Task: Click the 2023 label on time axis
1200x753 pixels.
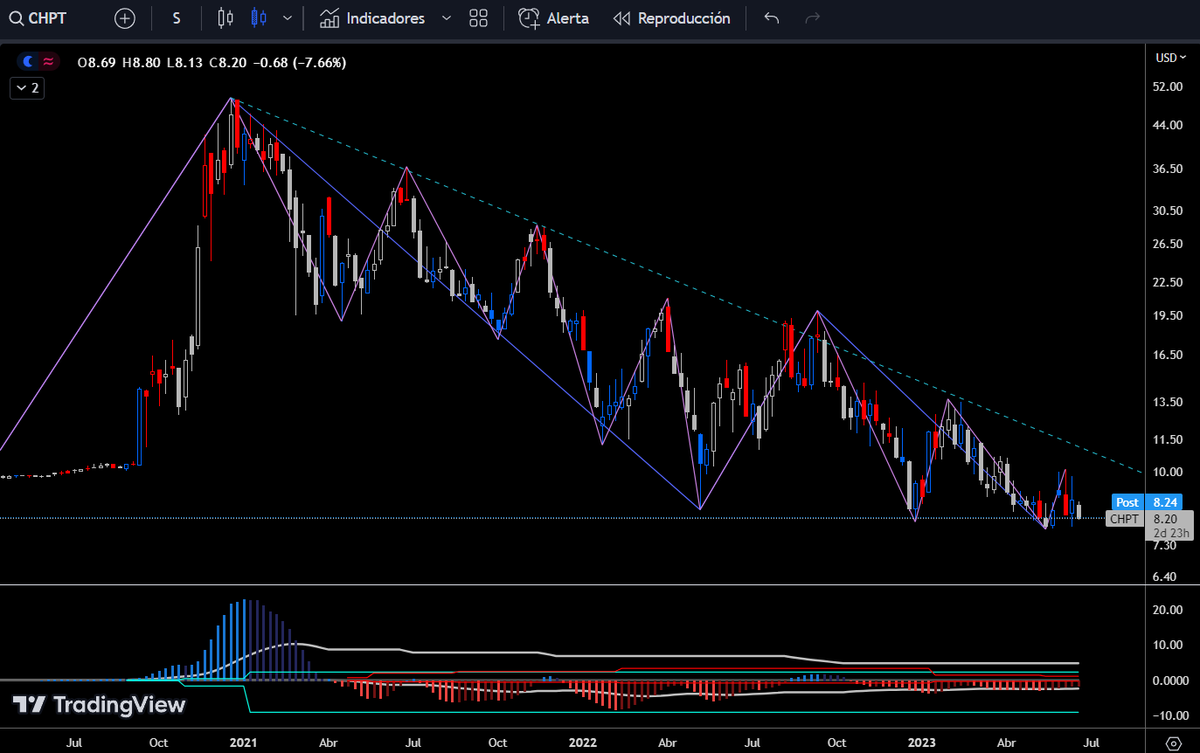Action: click(x=920, y=743)
